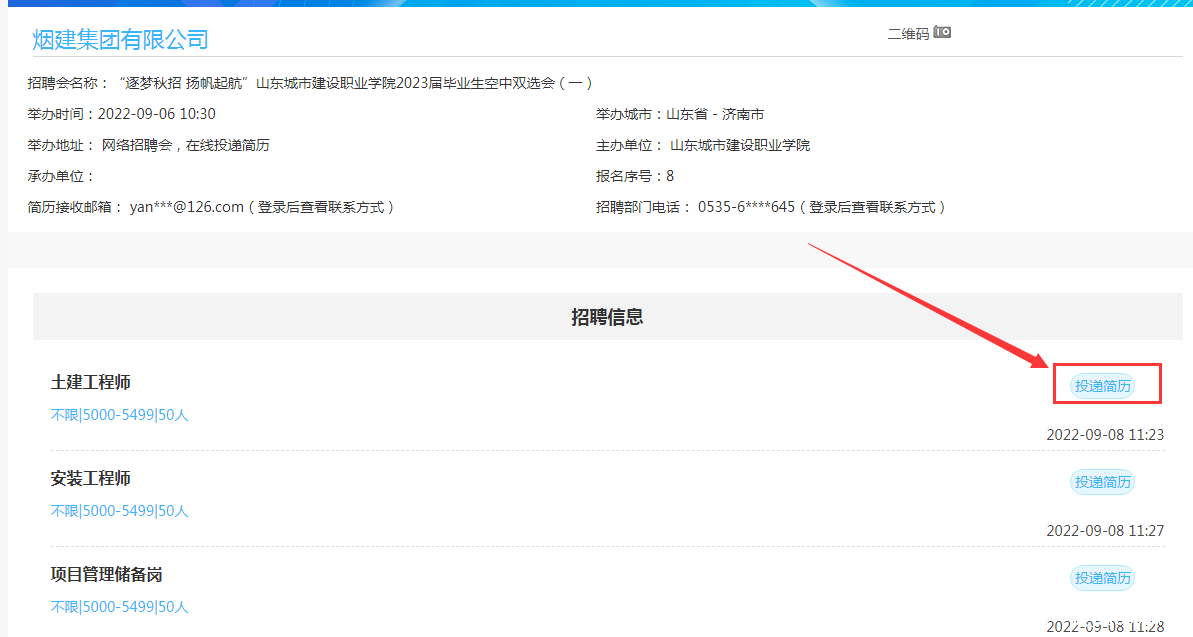Open the 安装工程师 job listing
The height and width of the screenshot is (637, 1193).
(91, 478)
